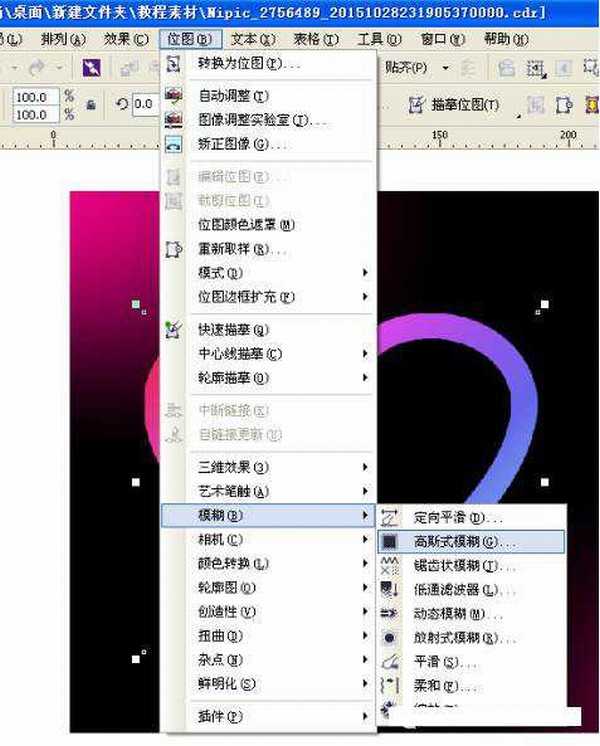This screenshot has height=746, width=600.
Task: Click the top scale percentage input field
Action: (x=32, y=97)
